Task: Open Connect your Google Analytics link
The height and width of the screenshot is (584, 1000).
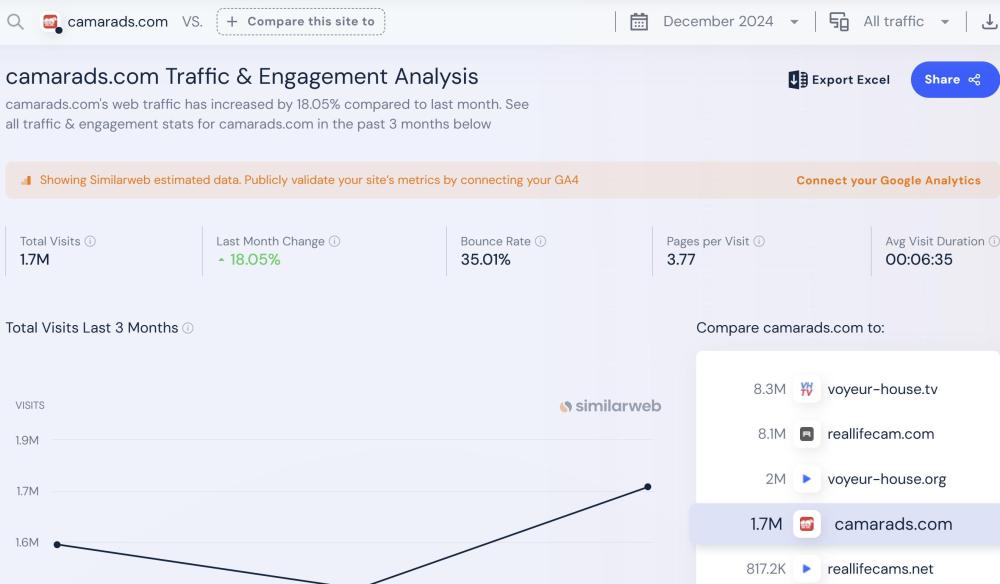Action: click(x=888, y=181)
